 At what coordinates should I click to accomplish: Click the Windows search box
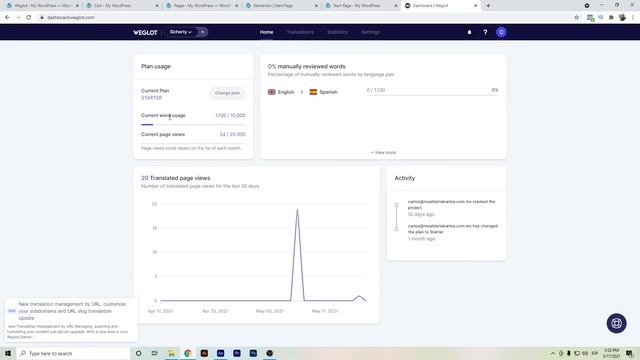(73, 353)
